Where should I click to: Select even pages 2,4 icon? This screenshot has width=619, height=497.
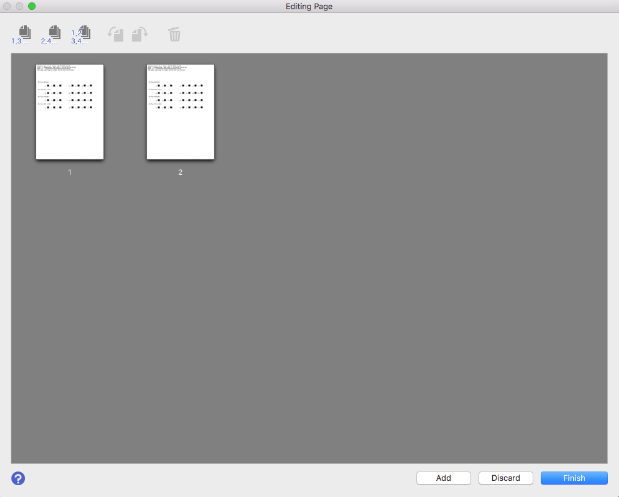[51, 35]
